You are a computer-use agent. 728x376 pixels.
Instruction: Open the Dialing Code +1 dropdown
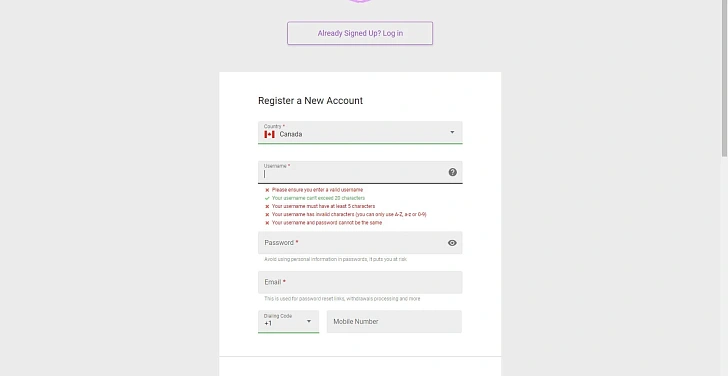(x=288, y=321)
